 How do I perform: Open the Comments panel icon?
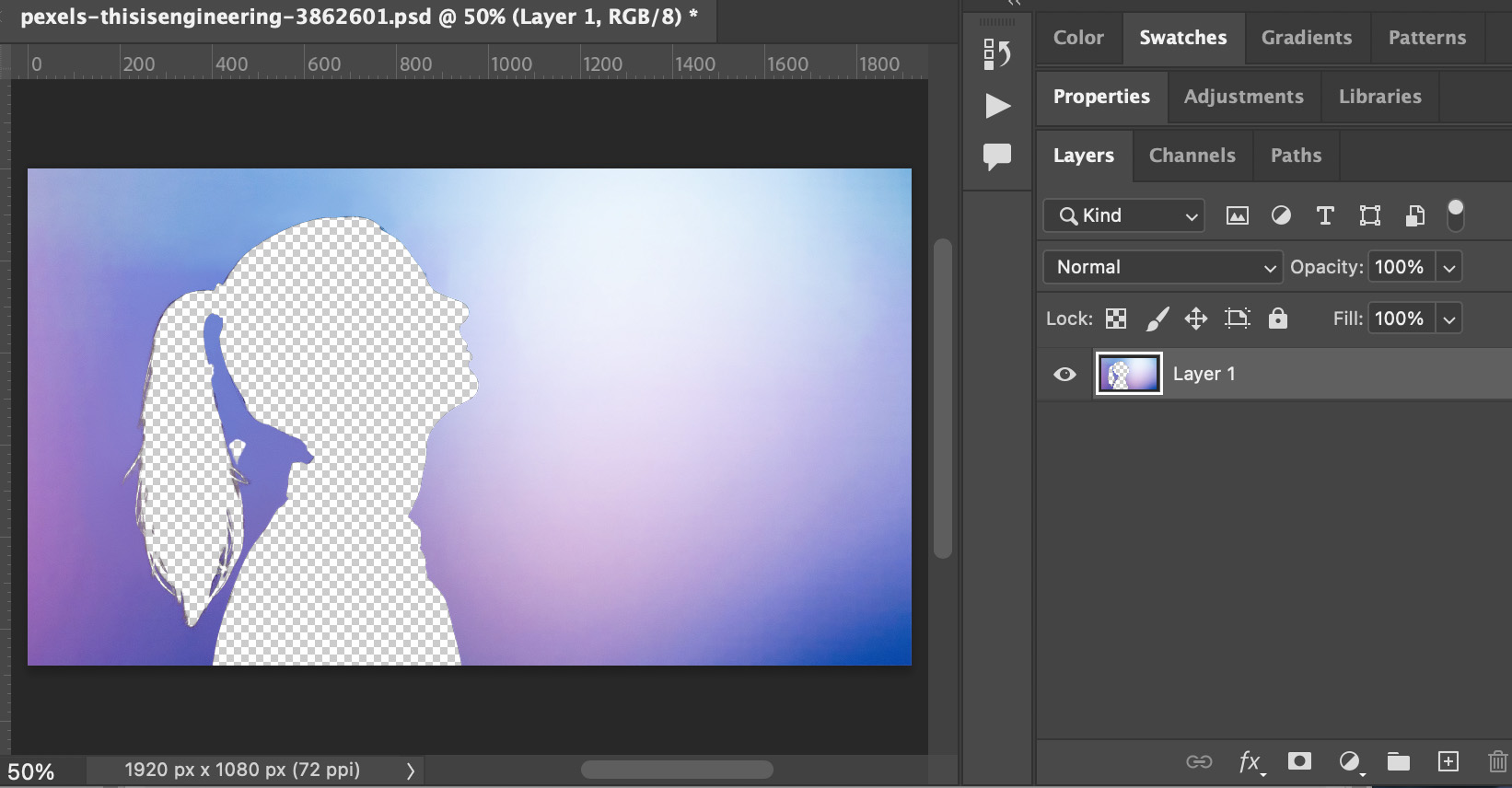coord(996,156)
